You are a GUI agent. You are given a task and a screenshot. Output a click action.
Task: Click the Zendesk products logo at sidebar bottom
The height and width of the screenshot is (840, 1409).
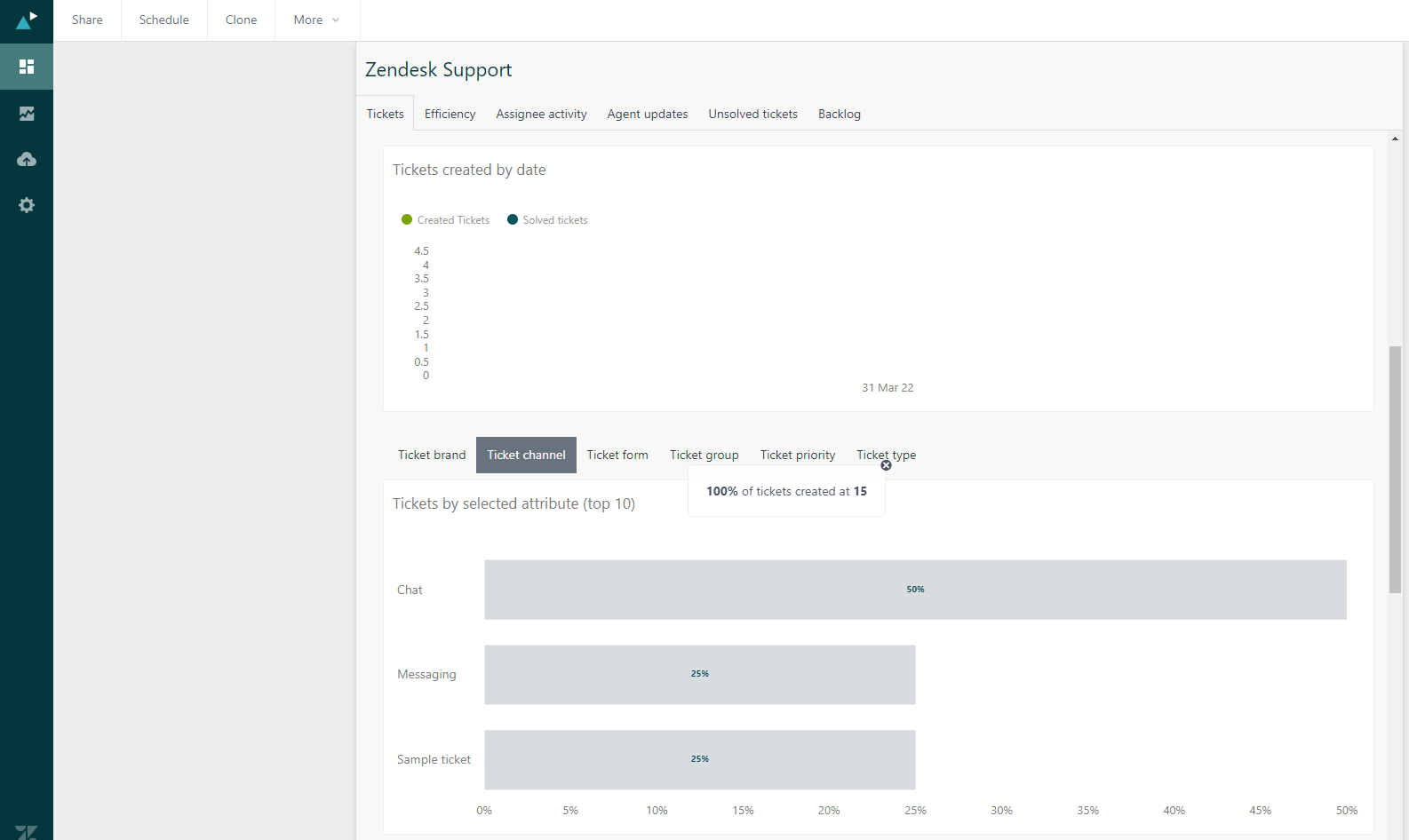pyautogui.click(x=27, y=832)
